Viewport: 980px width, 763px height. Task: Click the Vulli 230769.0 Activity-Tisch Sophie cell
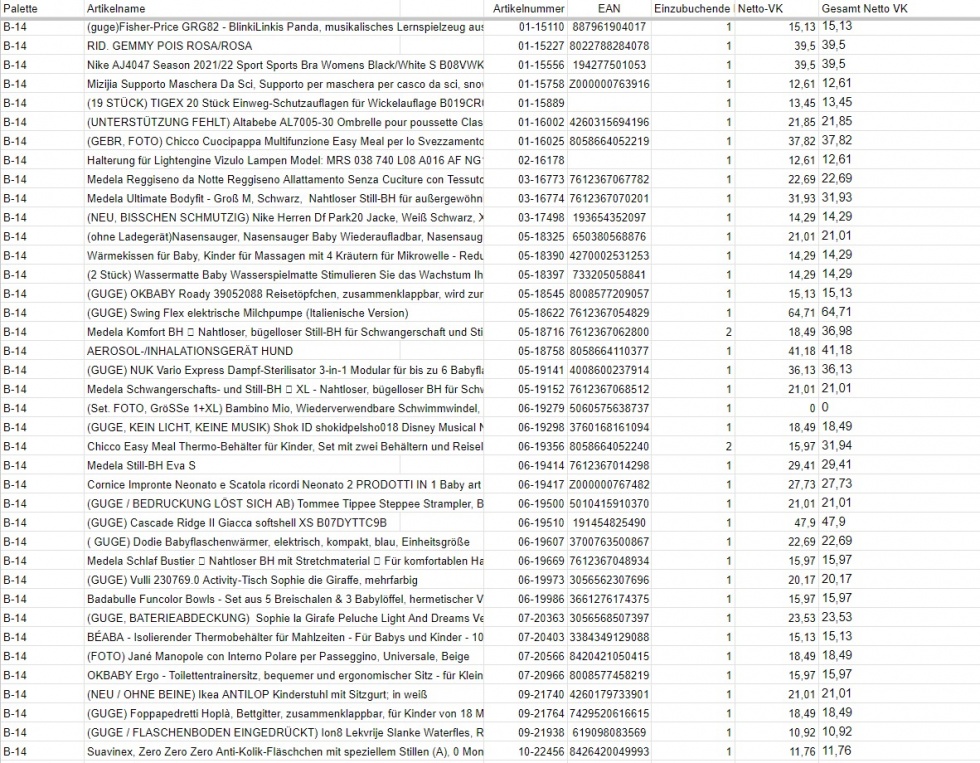(284, 580)
